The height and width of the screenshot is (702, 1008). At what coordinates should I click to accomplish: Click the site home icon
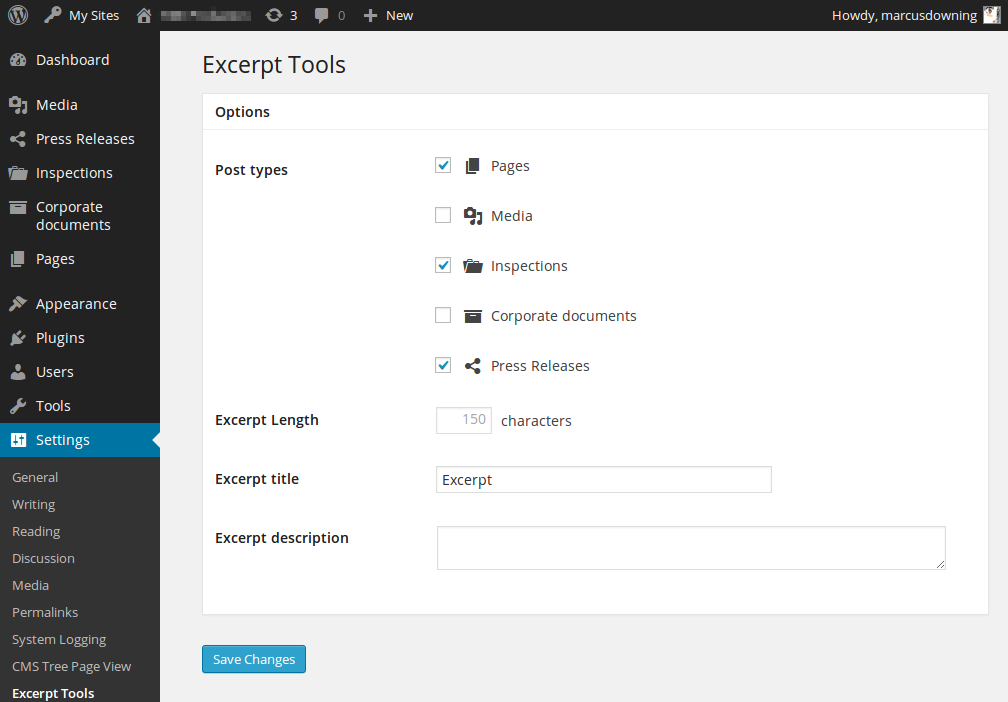[x=144, y=15]
